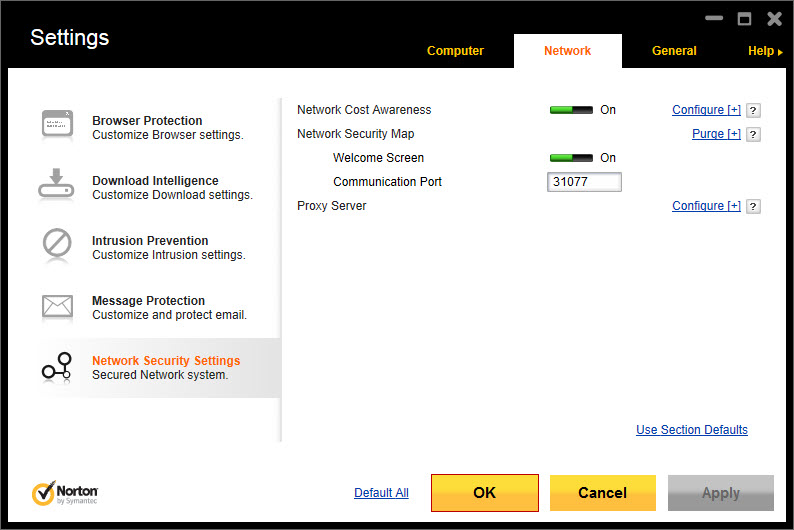Screen dimensions: 794x530
Task: Open Intrusion Prevention settings section
Action: (x=158, y=248)
